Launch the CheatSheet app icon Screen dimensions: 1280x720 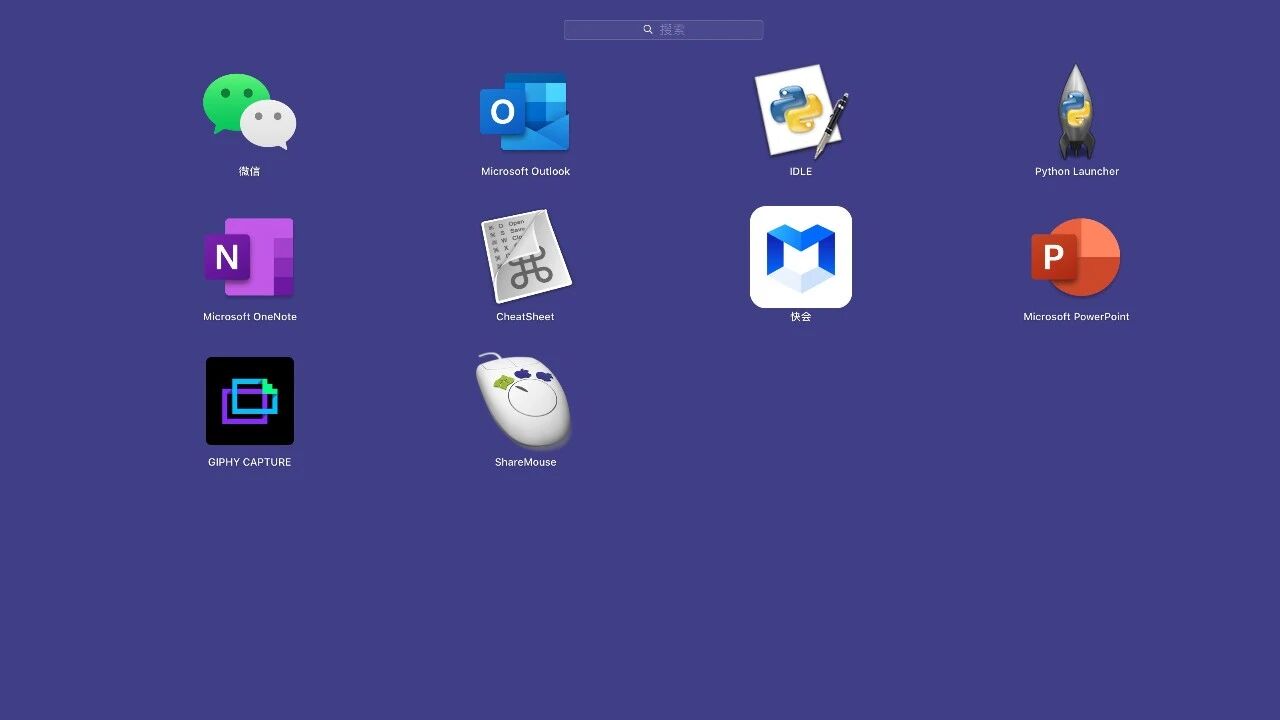[x=526, y=256]
